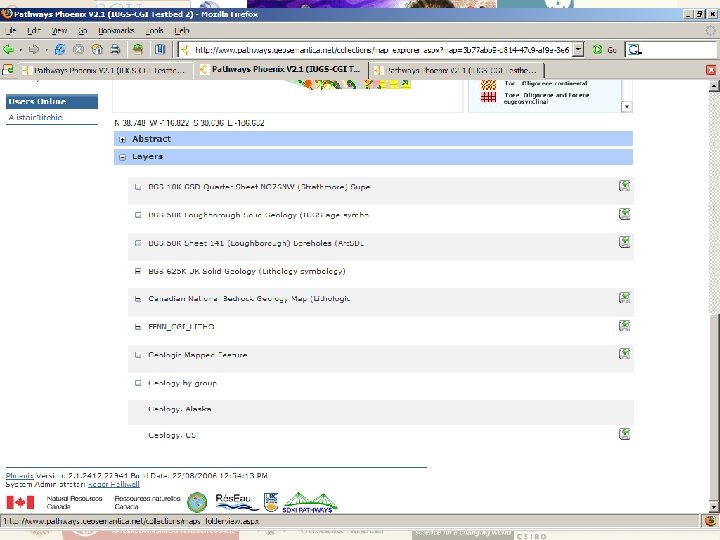Viewport: 720px width, 540px height.
Task: Expand the Geologic Mapped Feature layer
Action: [x=138, y=355]
